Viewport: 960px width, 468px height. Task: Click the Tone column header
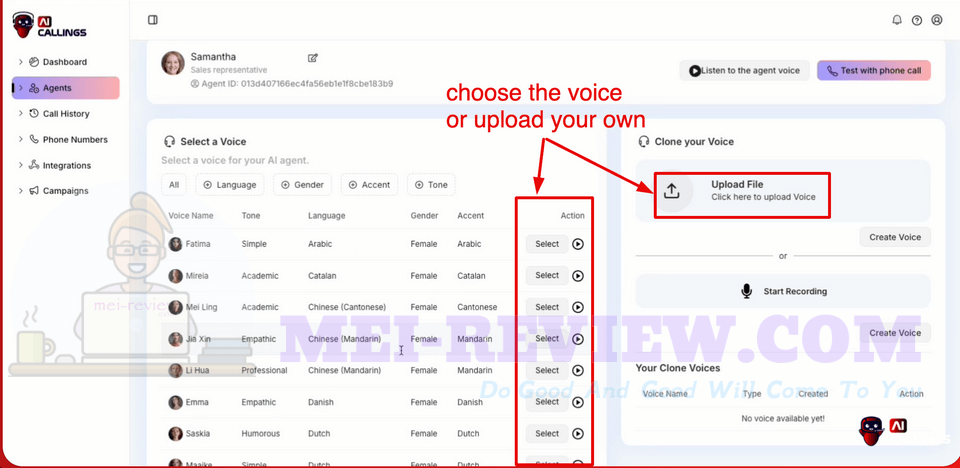tap(251, 216)
